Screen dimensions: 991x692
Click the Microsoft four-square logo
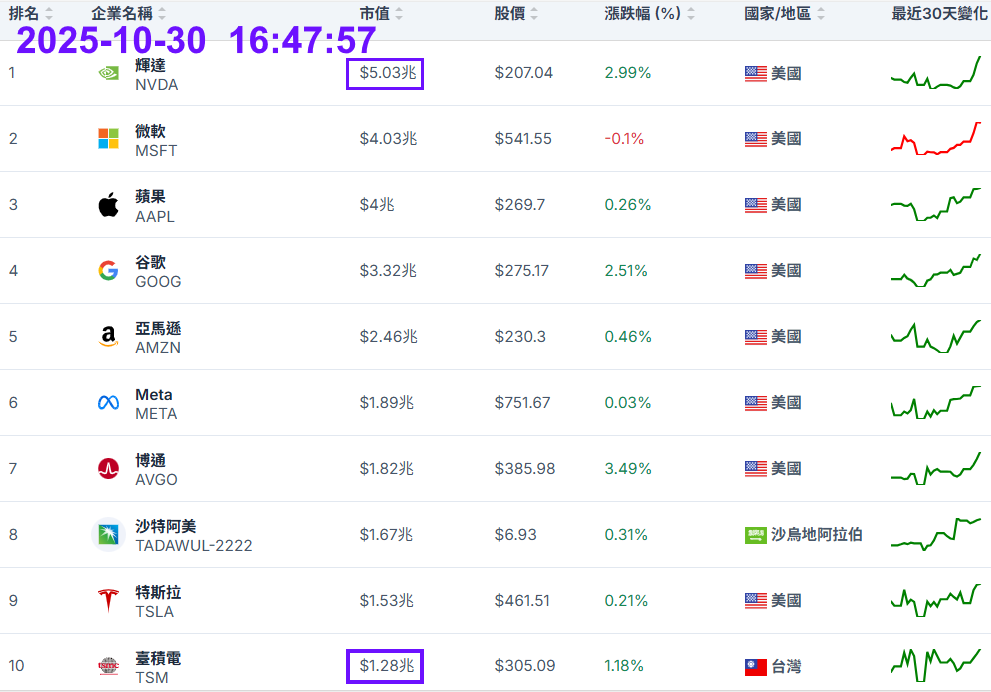pyautogui.click(x=108, y=139)
